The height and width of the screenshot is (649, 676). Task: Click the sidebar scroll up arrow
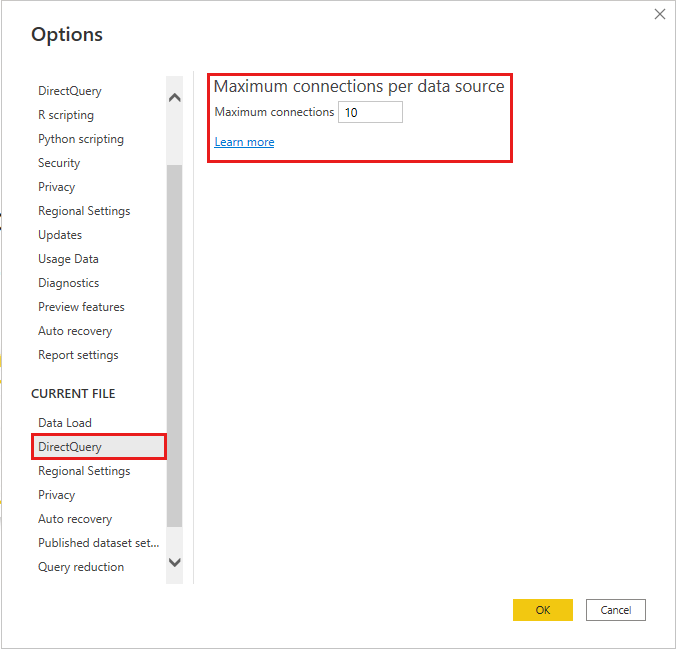click(x=175, y=98)
